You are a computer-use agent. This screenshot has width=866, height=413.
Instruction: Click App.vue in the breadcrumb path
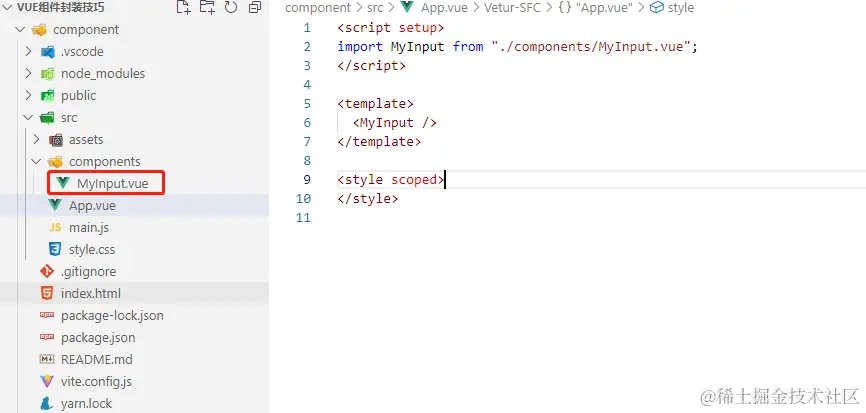445,8
